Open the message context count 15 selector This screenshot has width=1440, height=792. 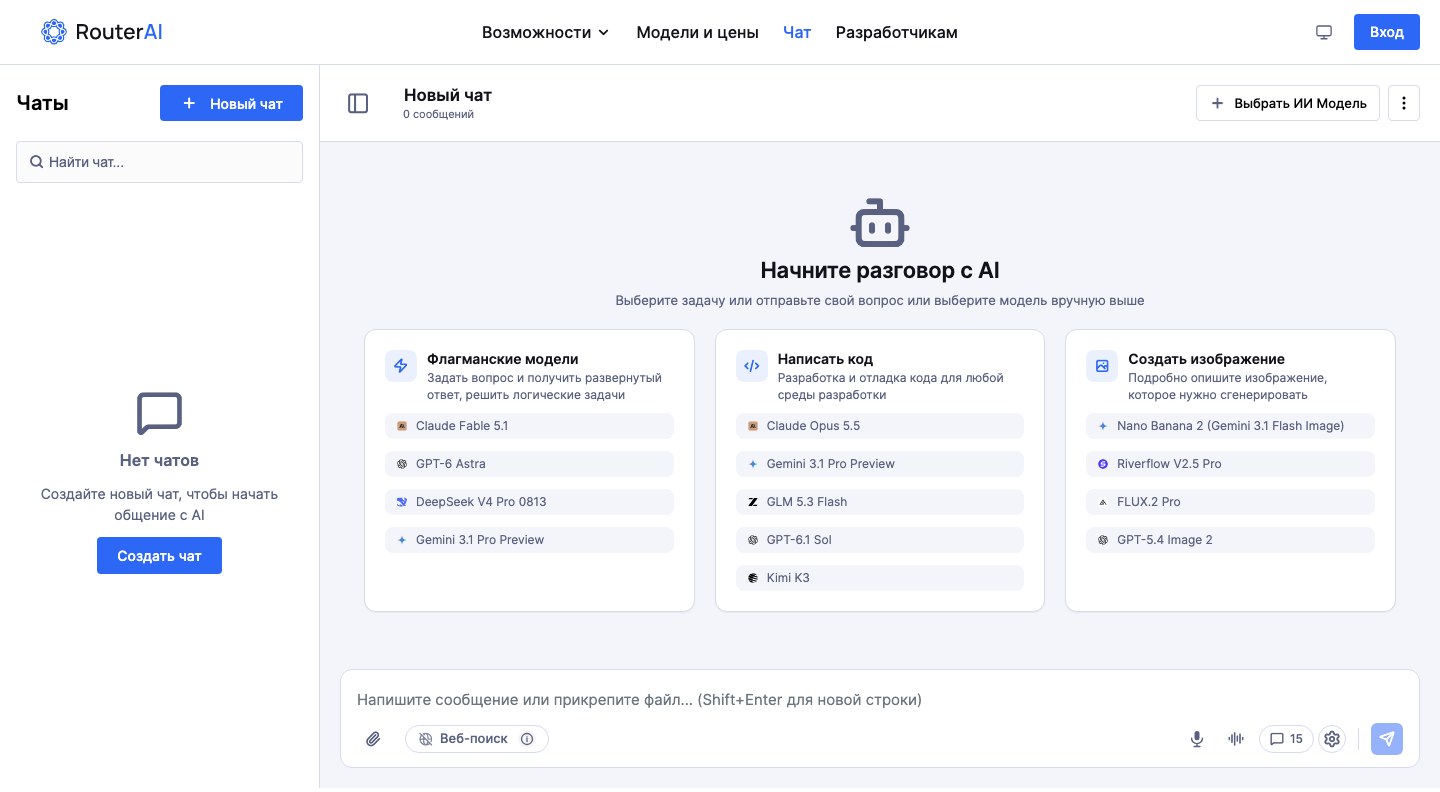(x=1286, y=739)
